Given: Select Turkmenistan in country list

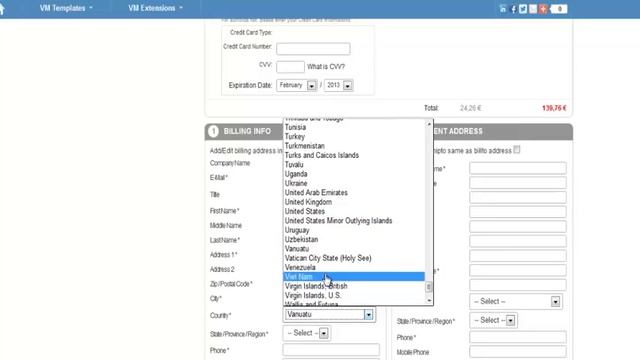Looking at the screenshot, I should click(354, 146).
